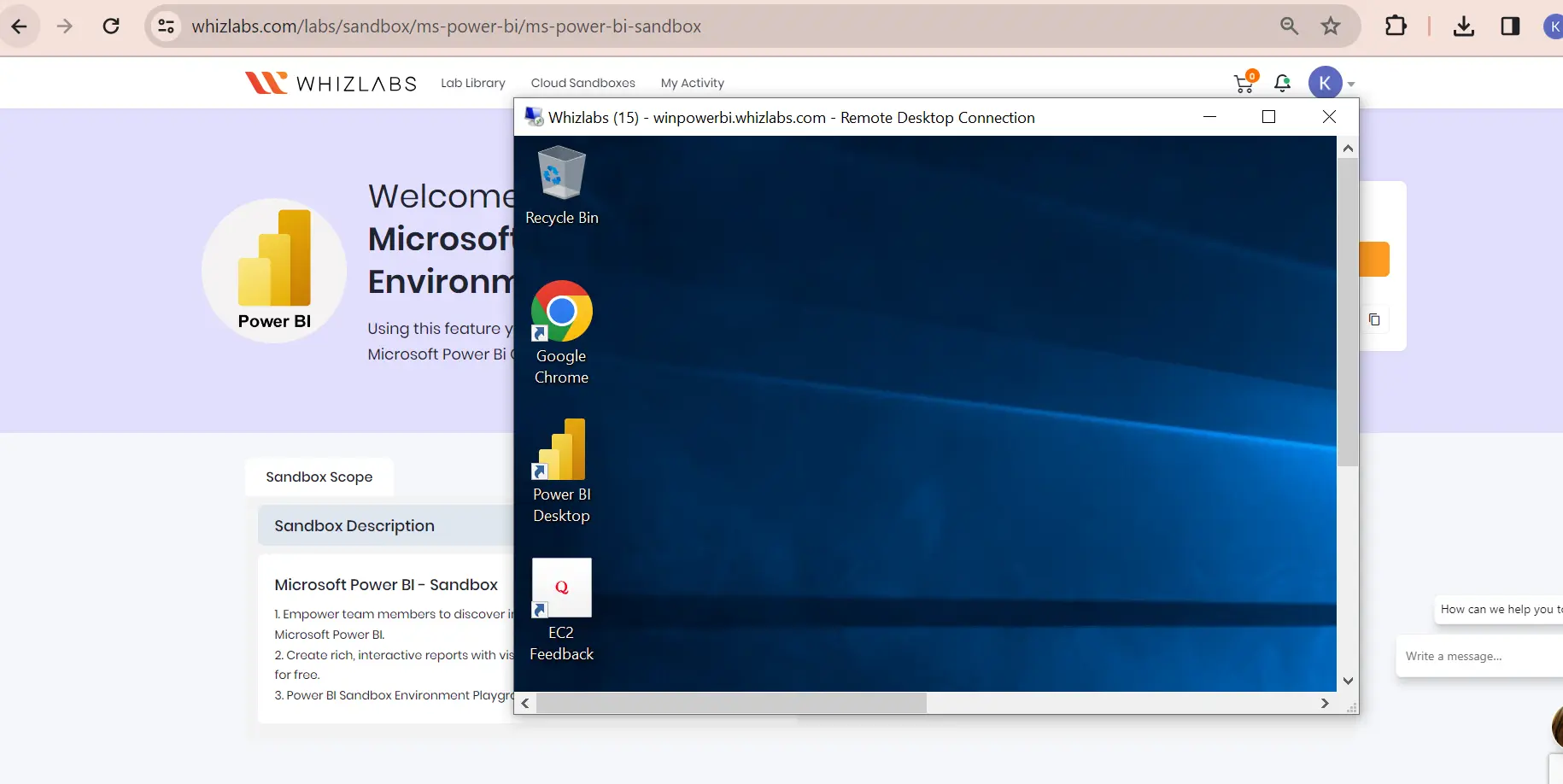Screen dimensions: 1563x784
Task: Click the "How can we help you" chat bubble
Action: [x=1501, y=609]
